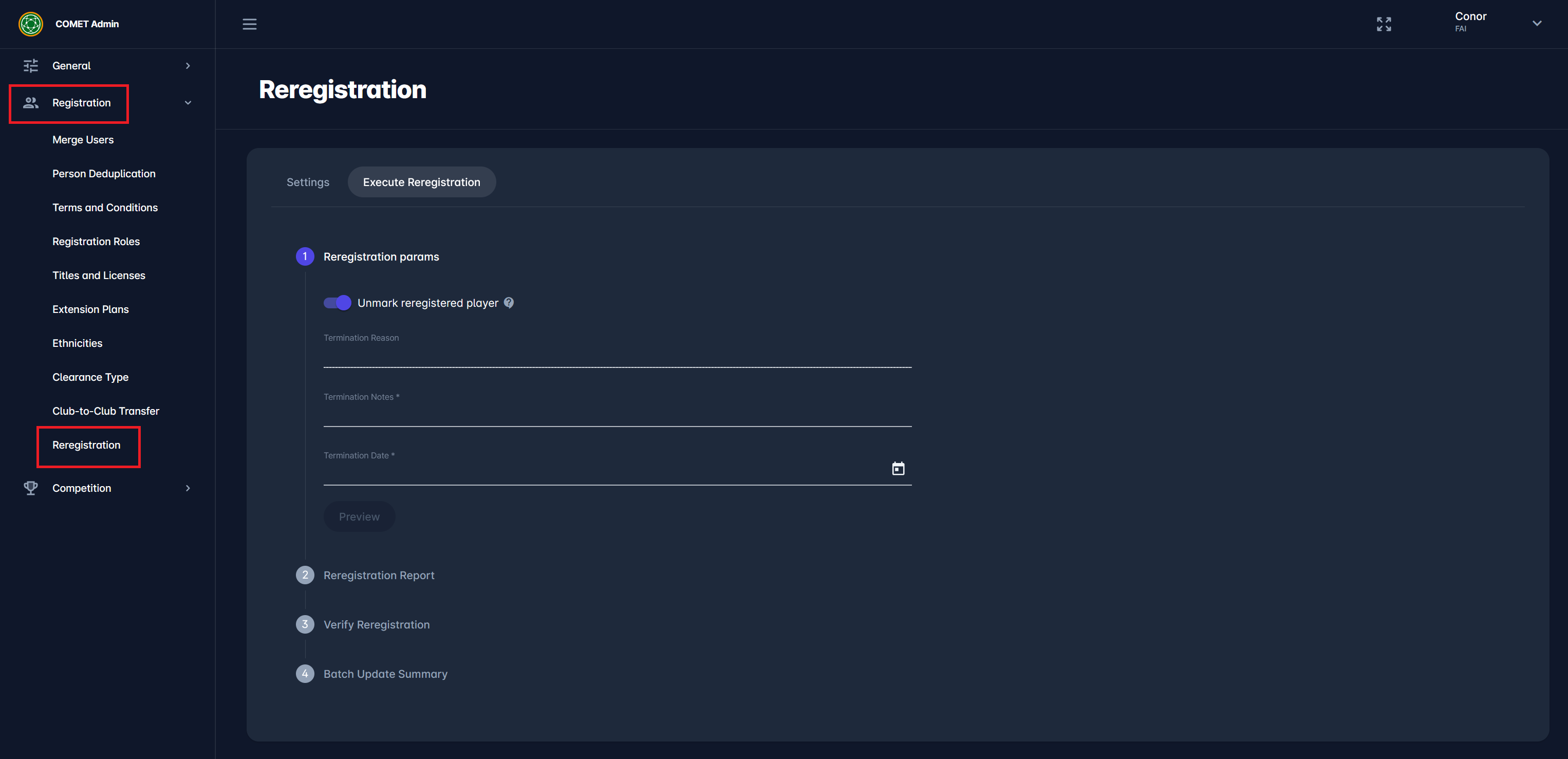Click the Registration people icon
The image size is (1568, 759).
coord(30,103)
